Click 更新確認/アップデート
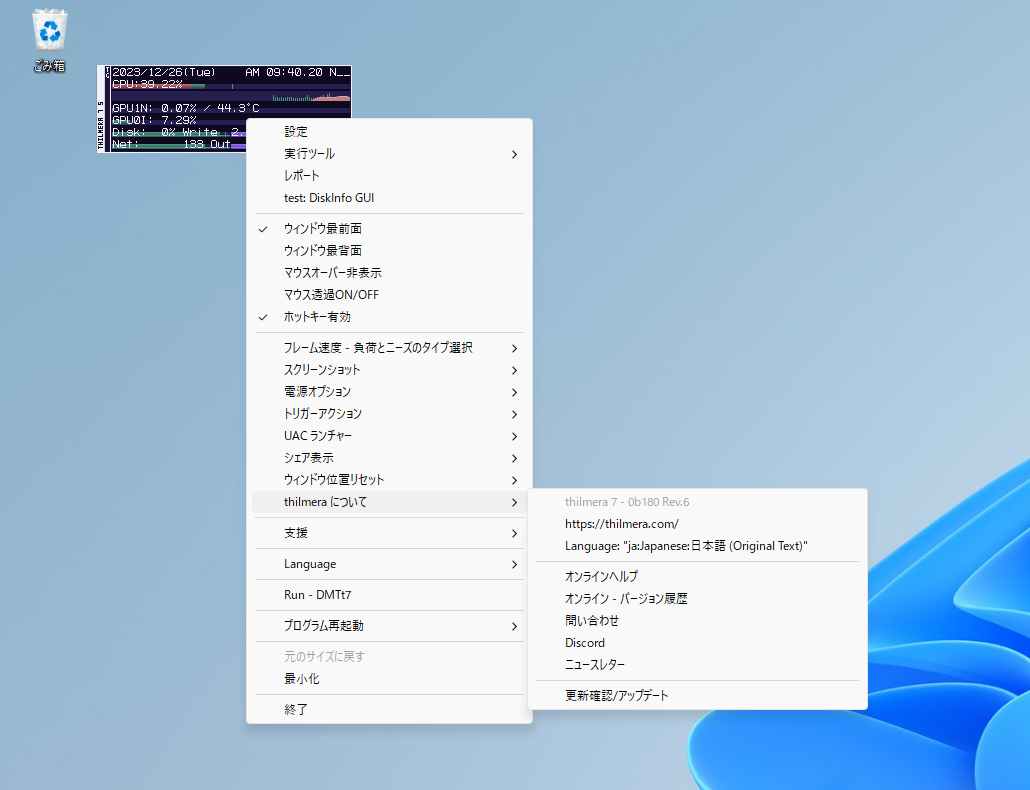The height and width of the screenshot is (790, 1030). [x=698, y=695]
